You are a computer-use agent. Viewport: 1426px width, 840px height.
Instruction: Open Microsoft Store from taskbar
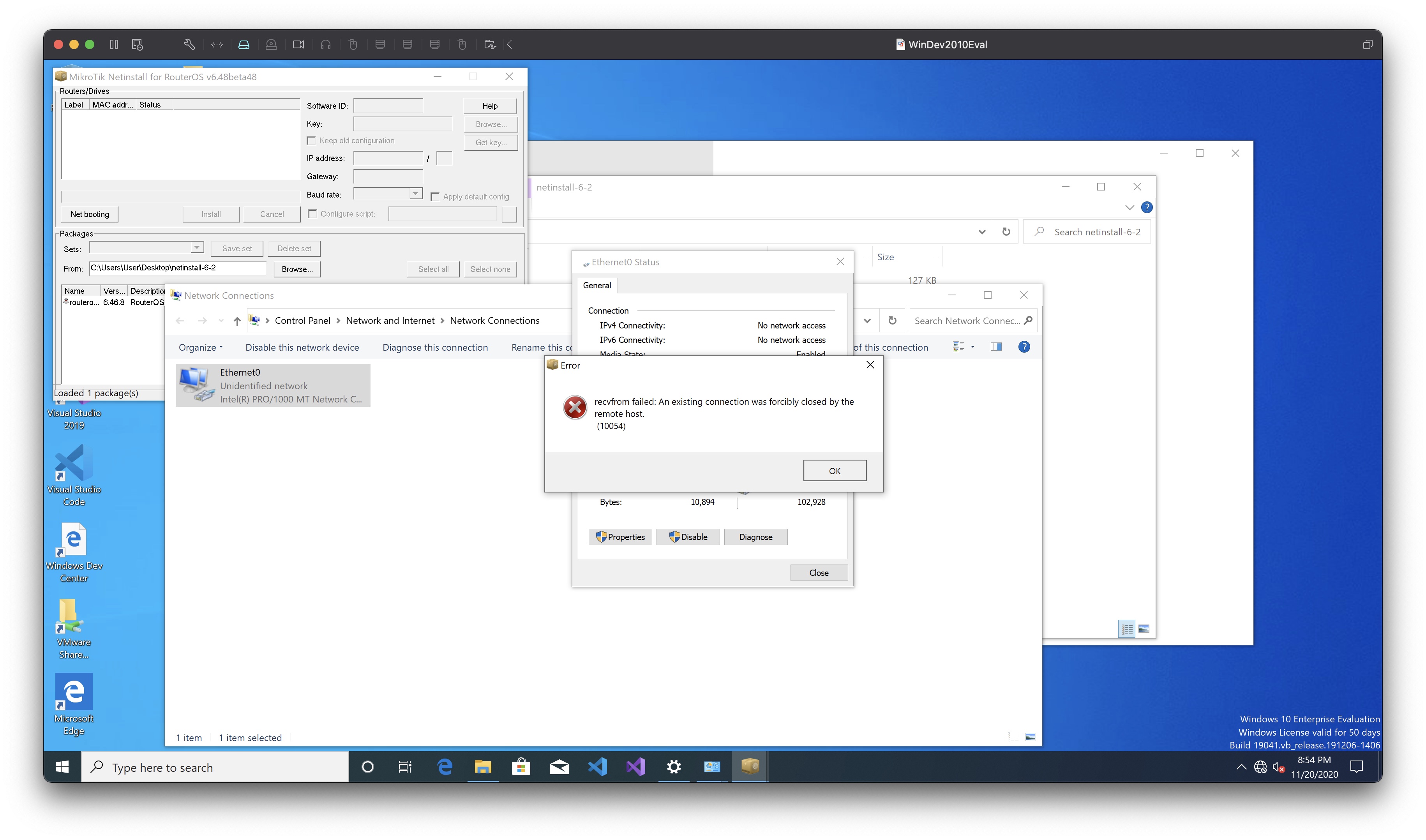tap(521, 767)
